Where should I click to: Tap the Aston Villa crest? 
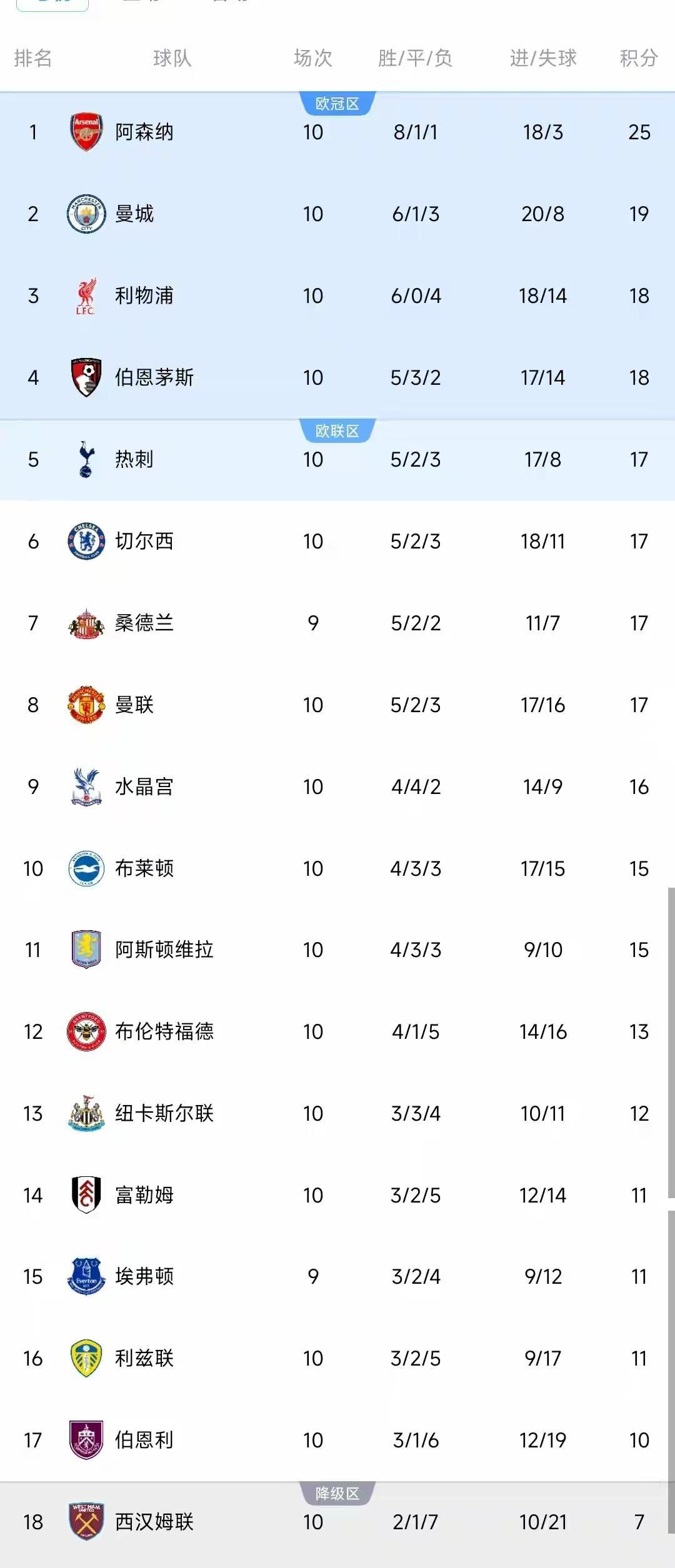point(86,950)
